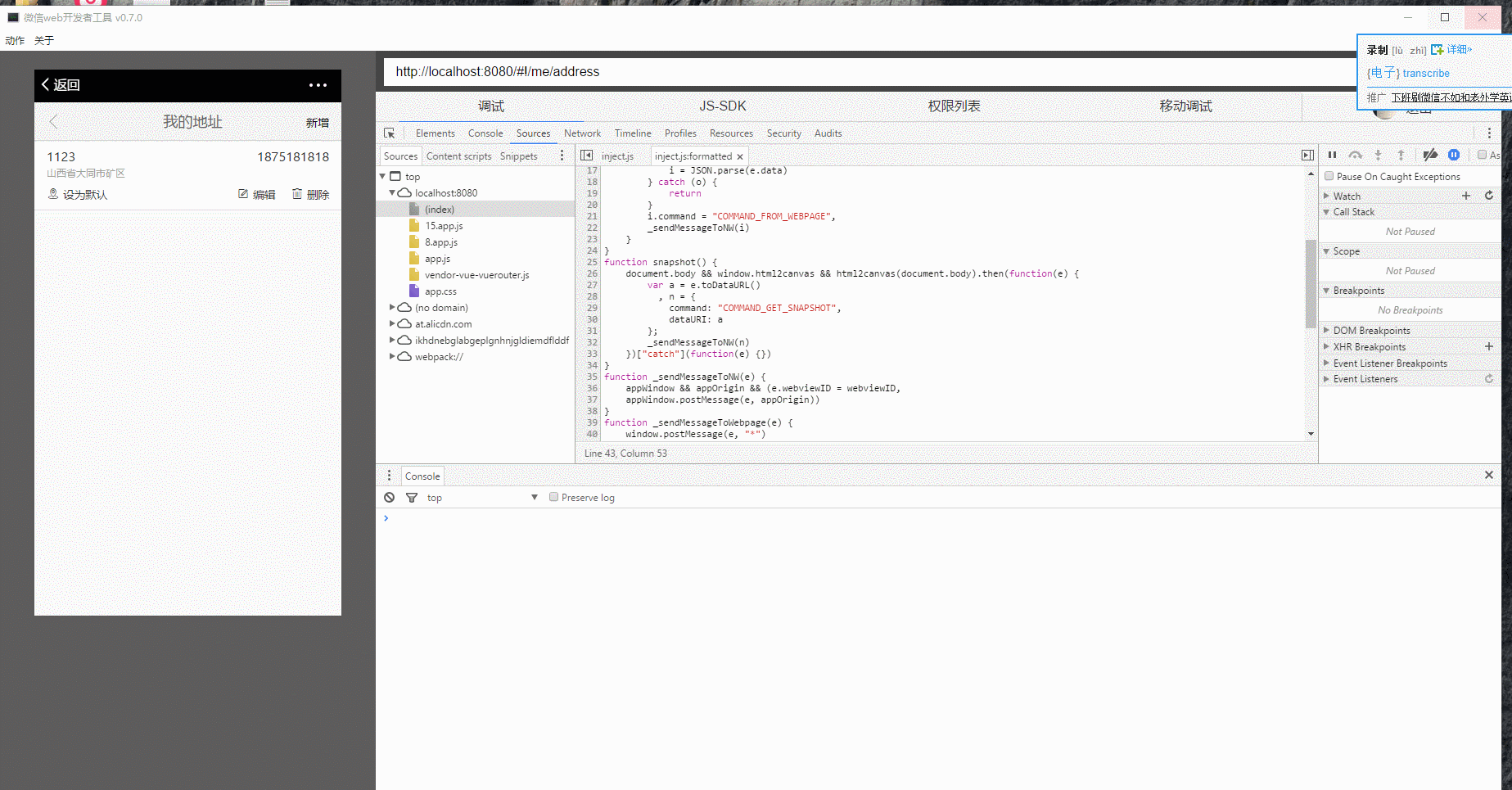
Task: Expand the at.alicdn.com tree node
Action: point(392,324)
